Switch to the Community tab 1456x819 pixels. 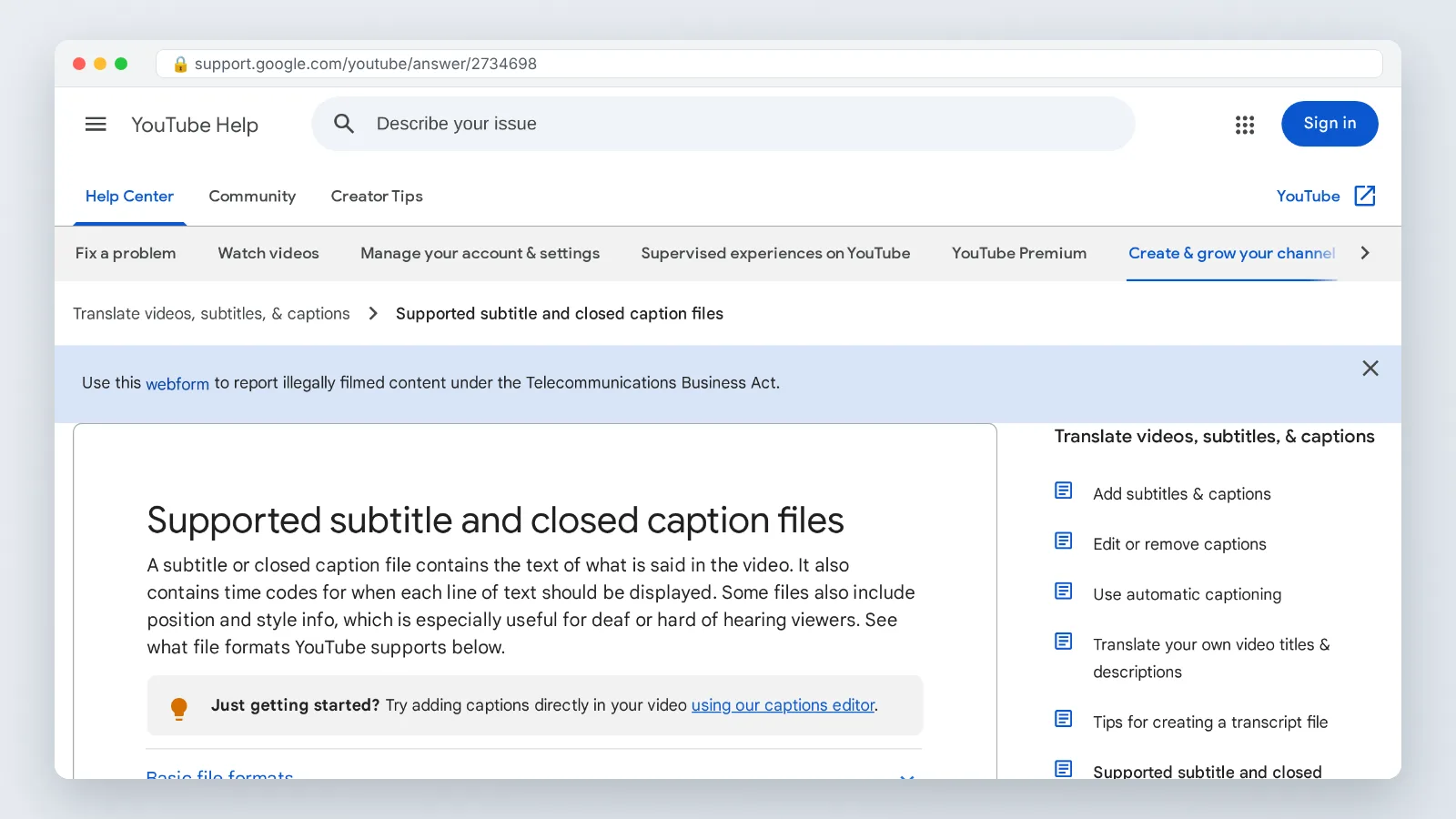(252, 197)
